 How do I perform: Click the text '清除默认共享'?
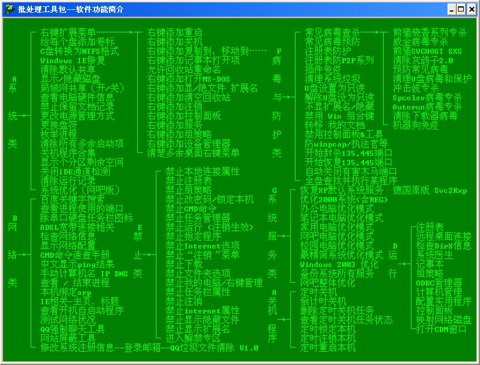pyautogui.click(x=68, y=70)
